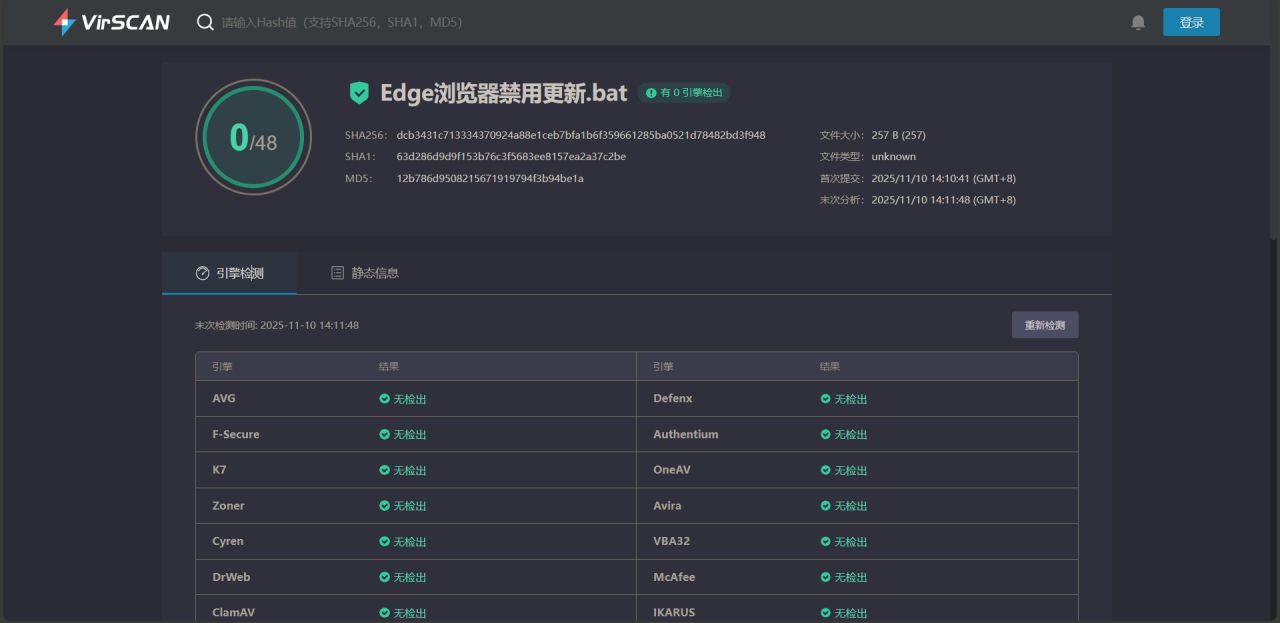Click the page vertical scrollbar

click(1273, 140)
